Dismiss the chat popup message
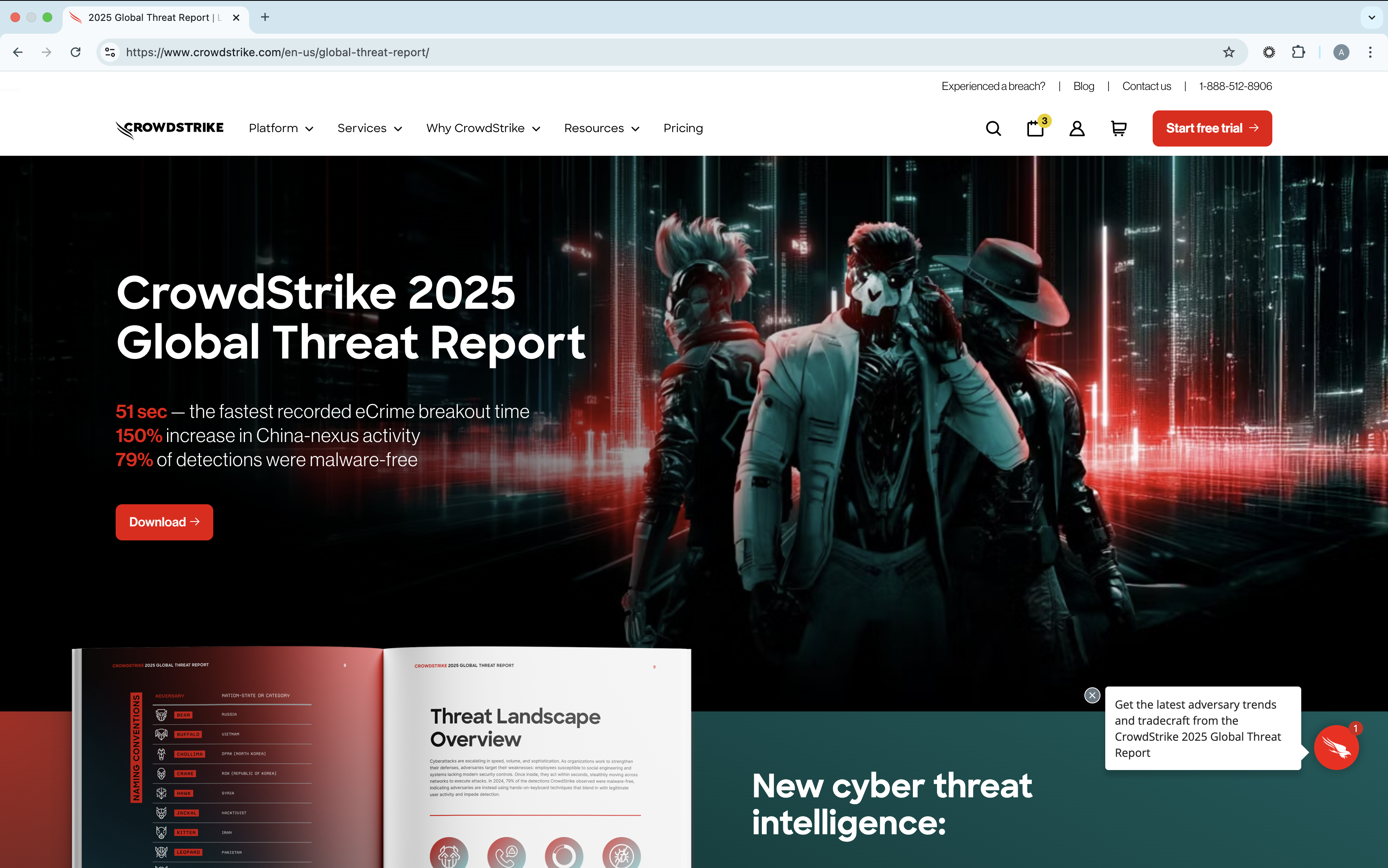Viewport: 1388px width, 868px height. (x=1092, y=695)
